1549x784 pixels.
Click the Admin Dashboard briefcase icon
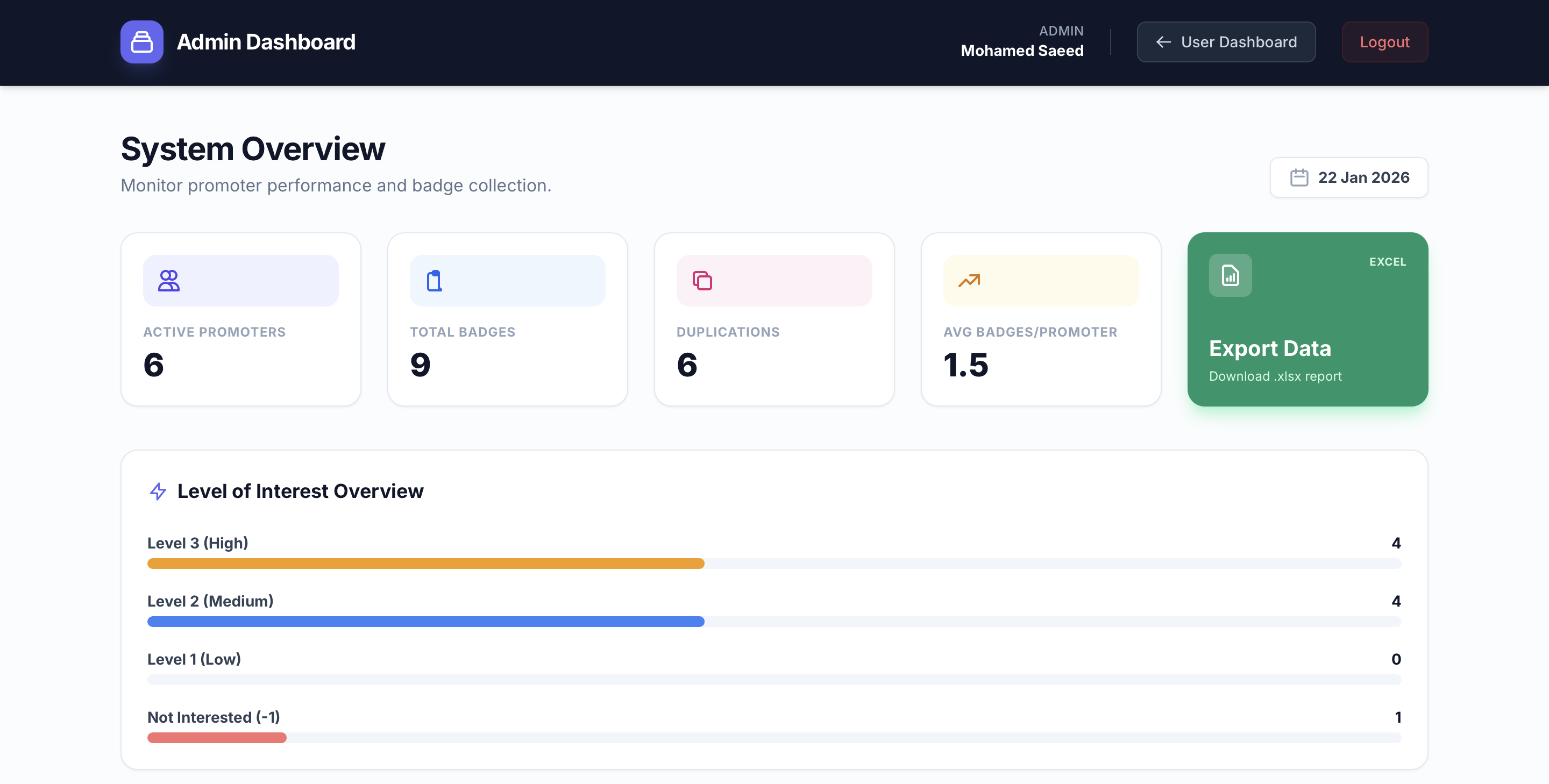(142, 41)
